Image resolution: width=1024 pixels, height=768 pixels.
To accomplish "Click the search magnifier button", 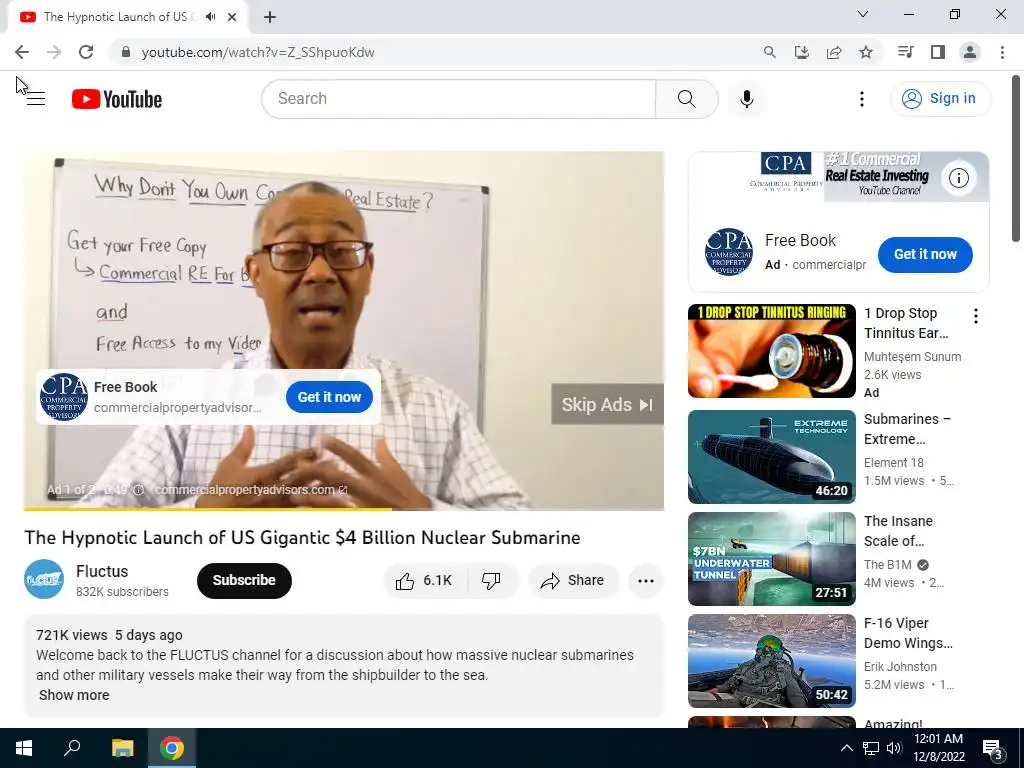I will 686,99.
